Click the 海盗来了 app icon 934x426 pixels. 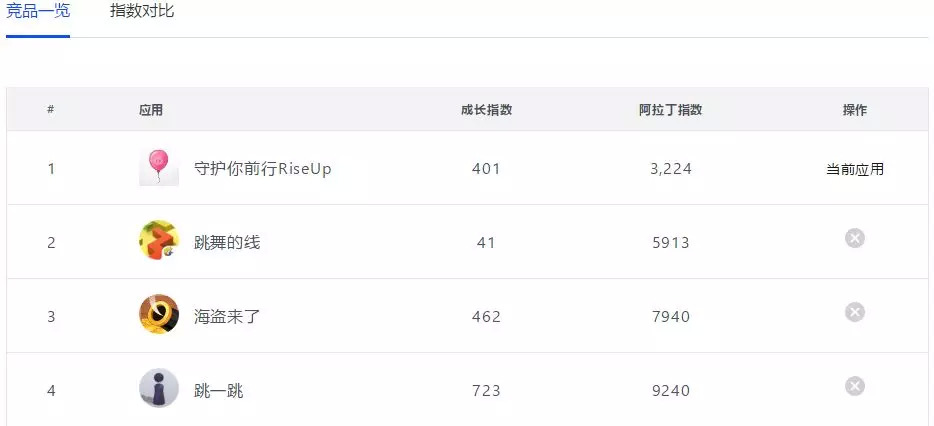pos(158,315)
